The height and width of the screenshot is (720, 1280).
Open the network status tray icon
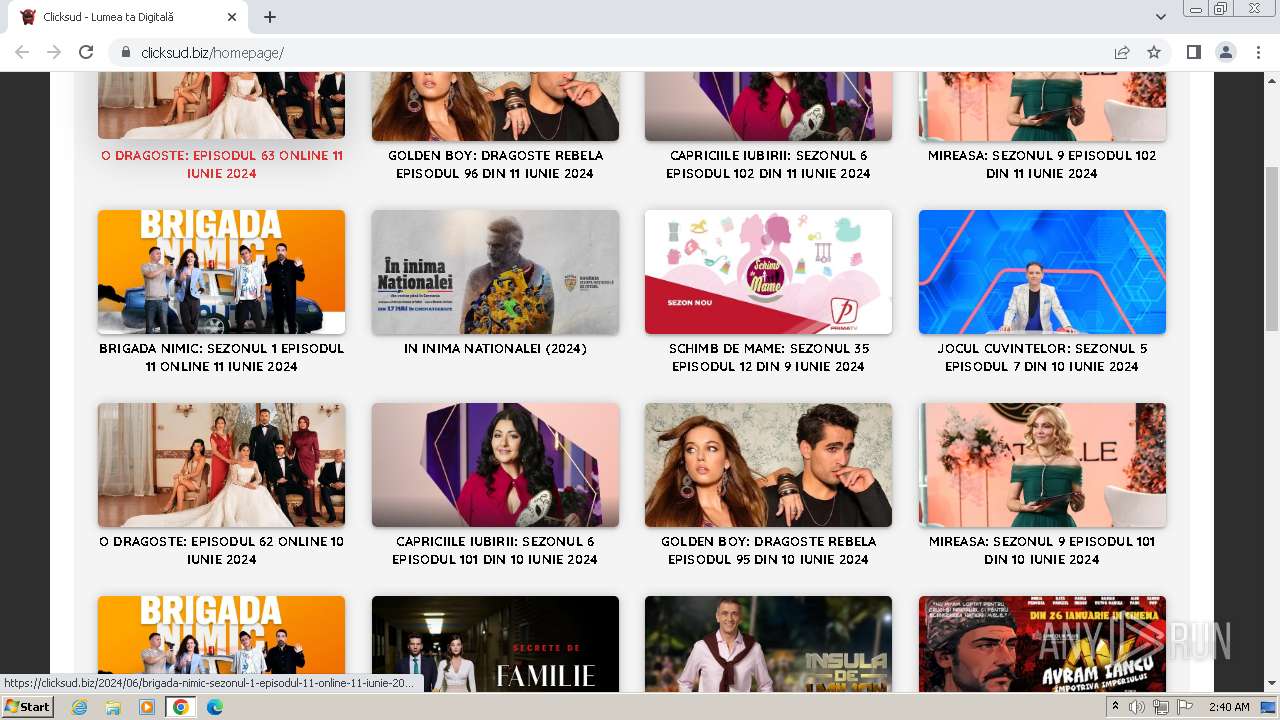click(x=1161, y=707)
